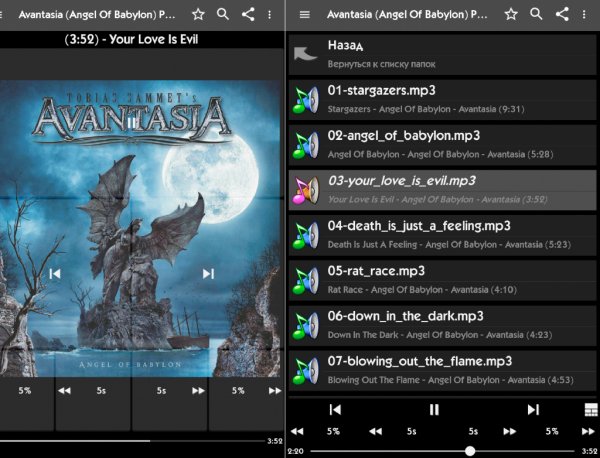Image resolution: width=600 pixels, height=458 pixels.
Task: Click the pink playing icon beside 03-your_love_is_evil.mp3
Action: [x=305, y=190]
